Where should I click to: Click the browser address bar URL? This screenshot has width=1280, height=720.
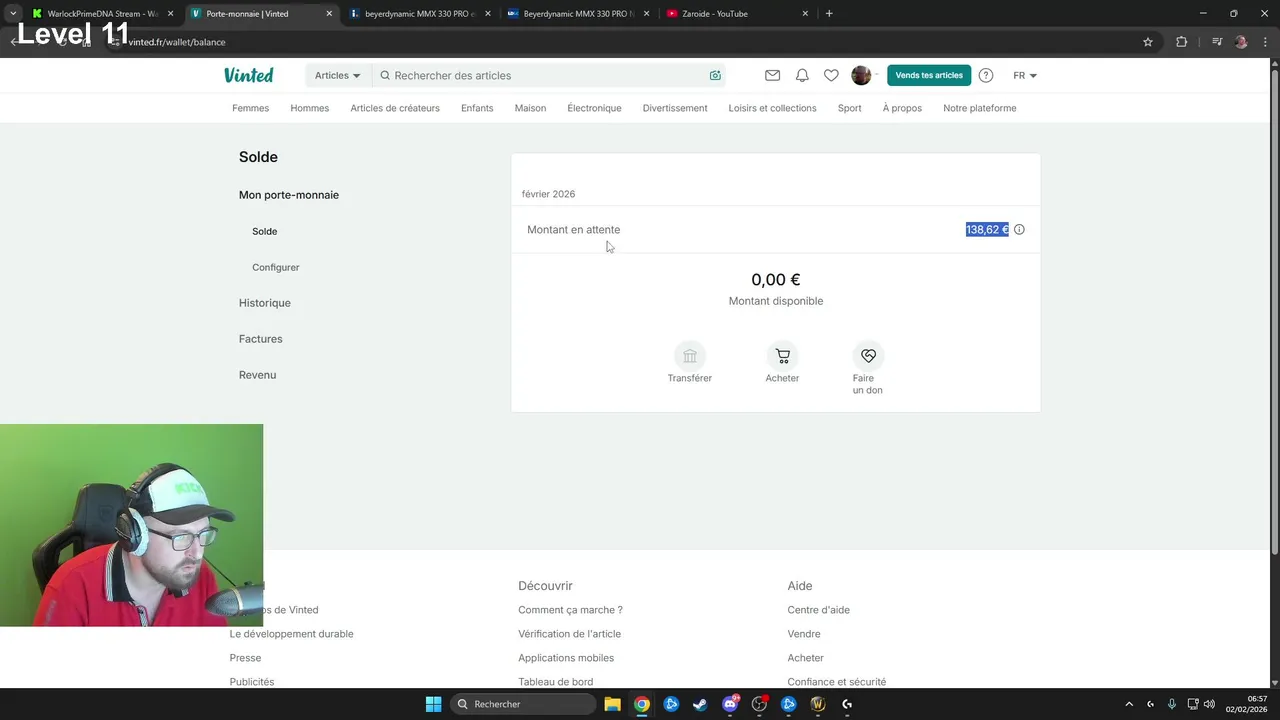pyautogui.click(x=177, y=42)
